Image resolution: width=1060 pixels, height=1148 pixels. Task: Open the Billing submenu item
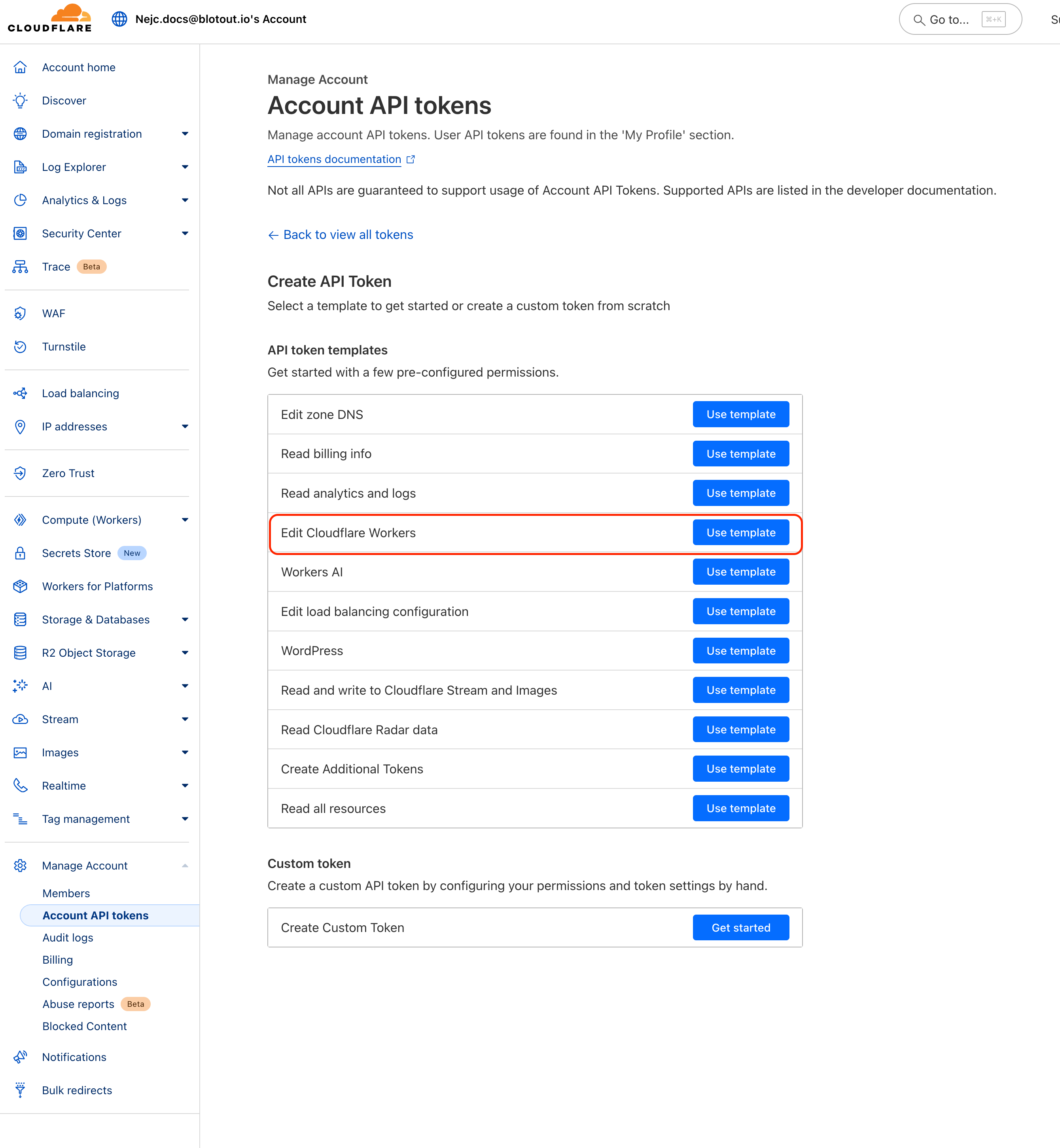[x=57, y=960]
